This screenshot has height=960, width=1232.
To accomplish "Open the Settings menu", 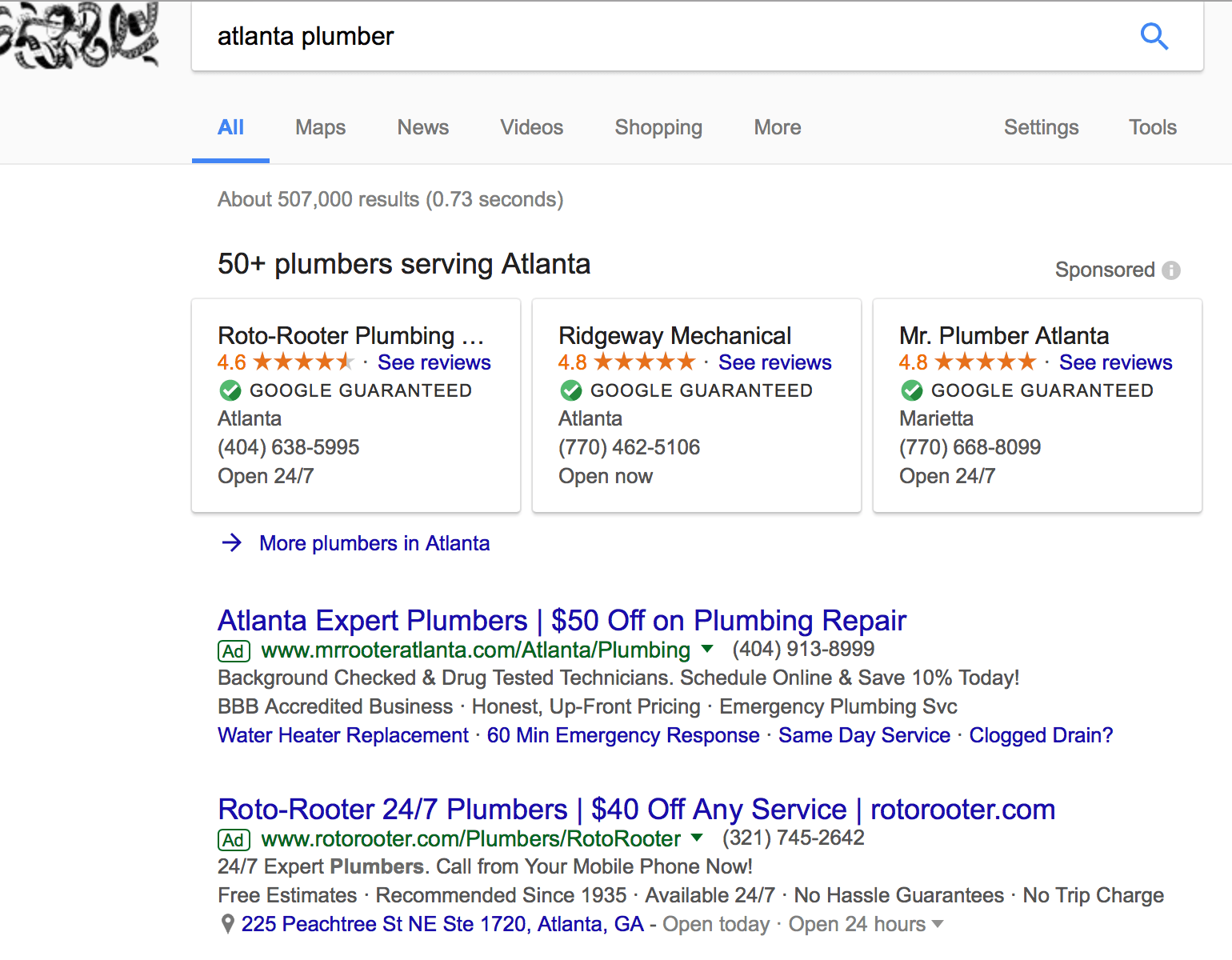I will coord(1041,128).
